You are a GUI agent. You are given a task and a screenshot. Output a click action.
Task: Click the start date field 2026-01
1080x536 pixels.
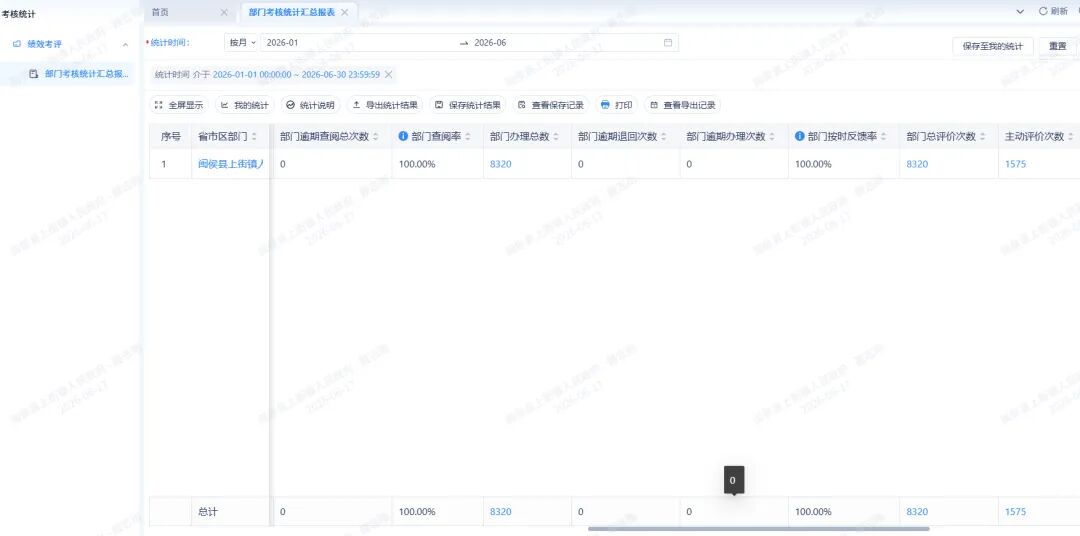click(x=282, y=43)
